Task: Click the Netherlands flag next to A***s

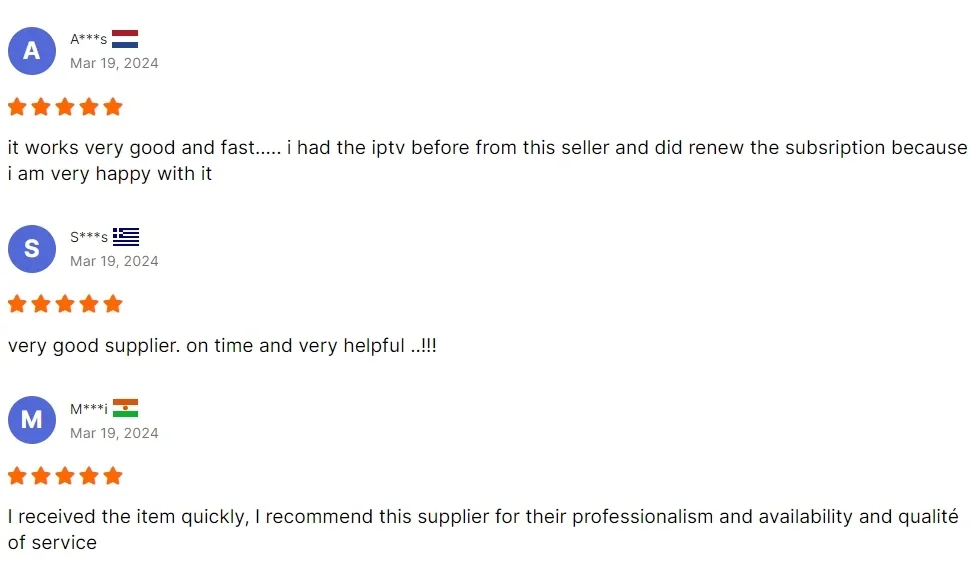Action: (x=125, y=39)
